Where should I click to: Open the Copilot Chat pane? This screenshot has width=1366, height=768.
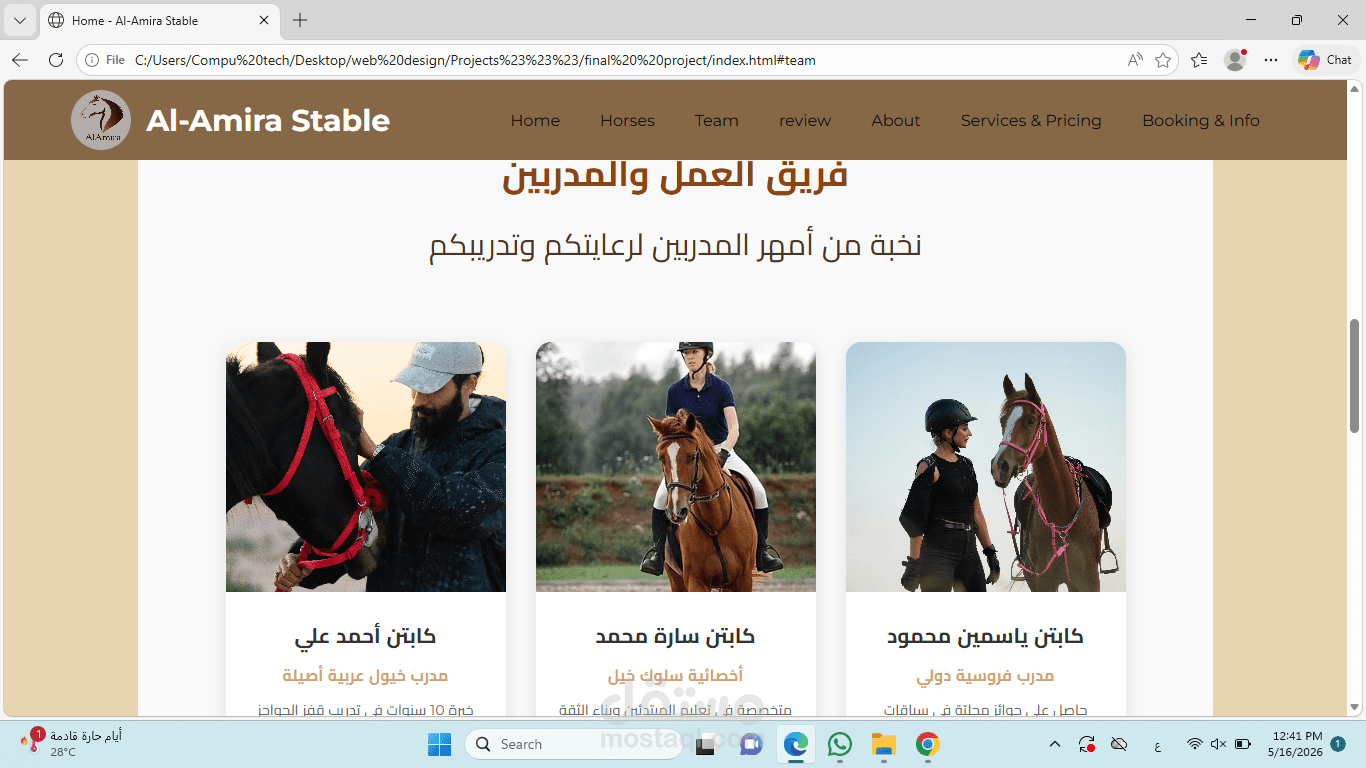[x=1325, y=60]
